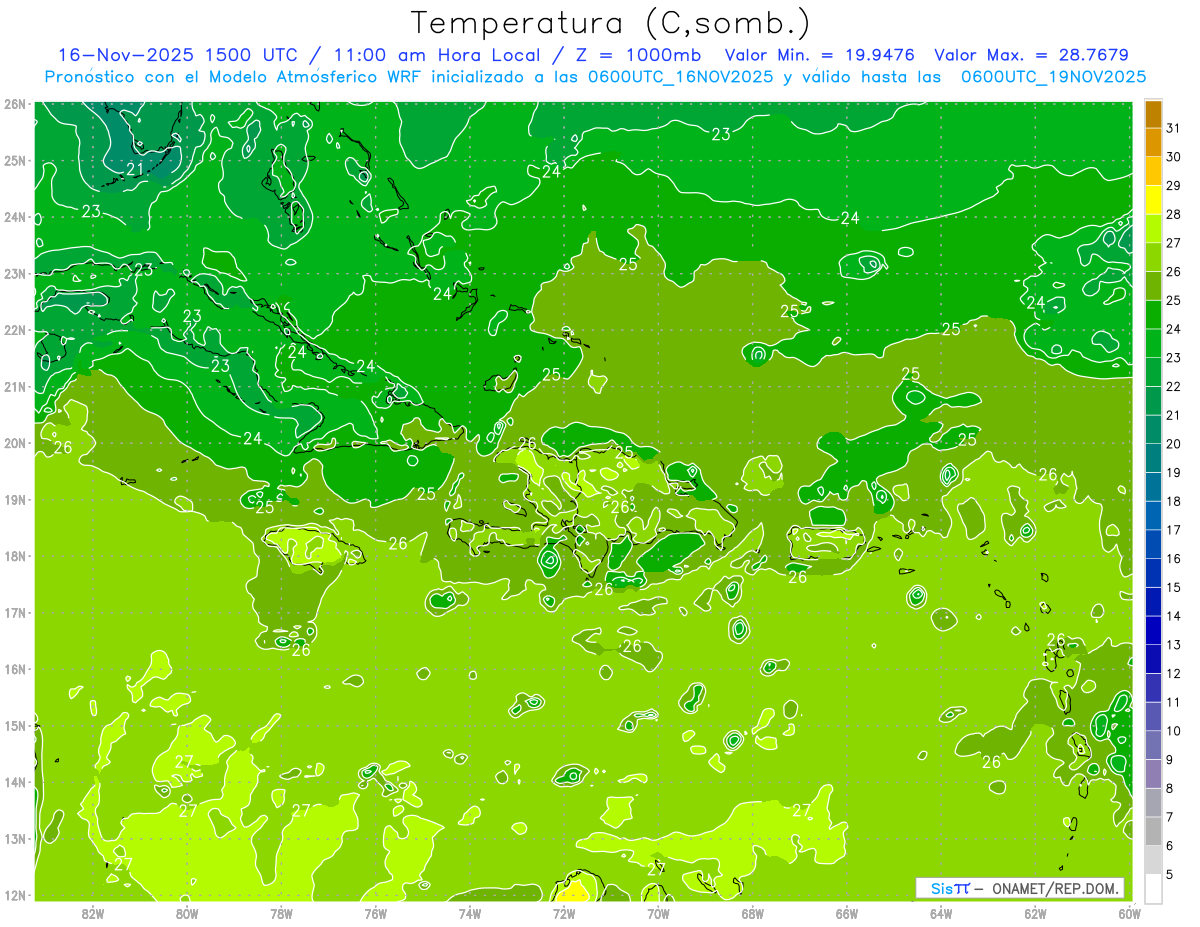Click the colorbar label '17'
Screen dimensions: 1200x927
[1174, 530]
